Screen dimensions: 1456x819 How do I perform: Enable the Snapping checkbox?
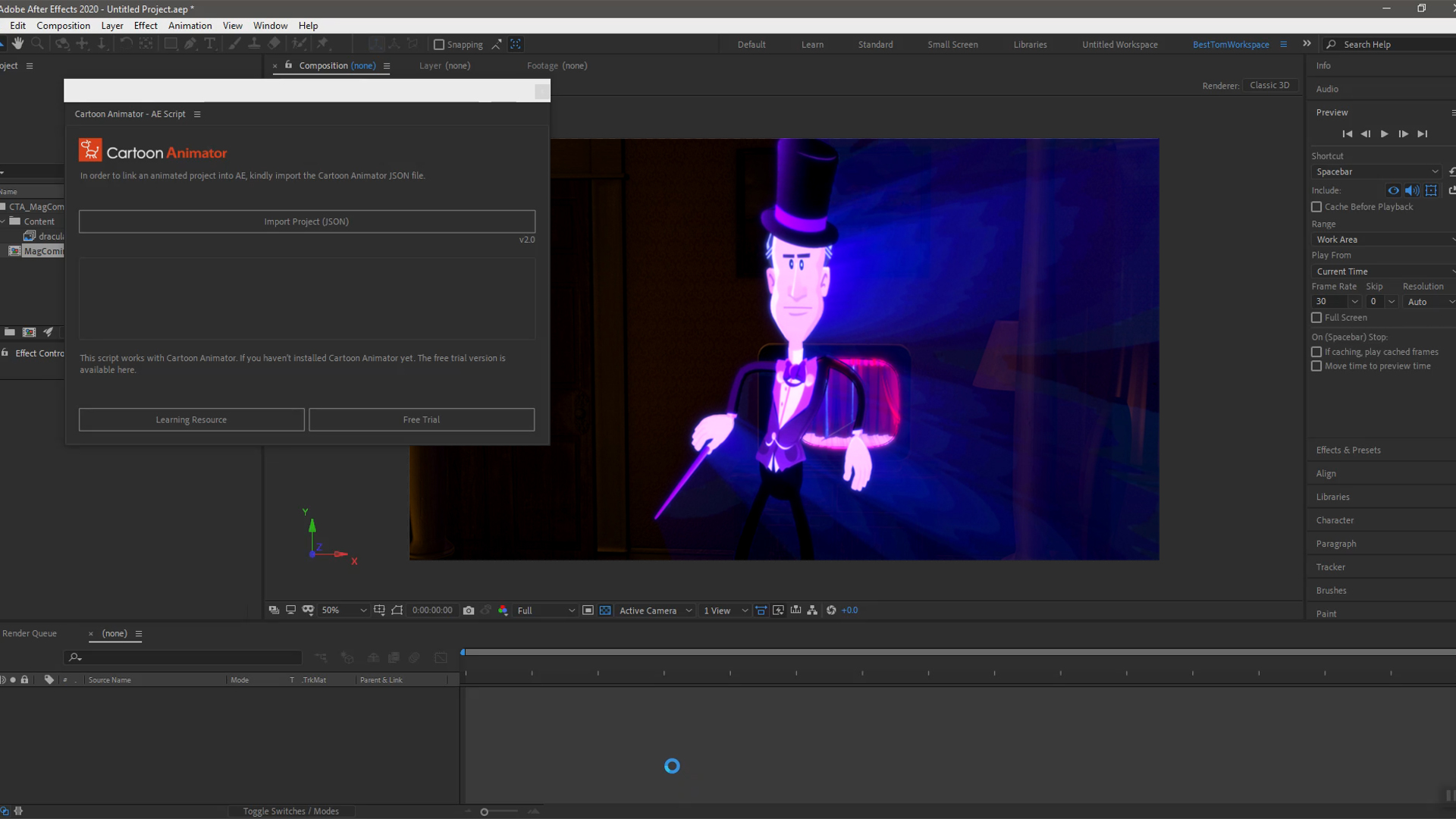(438, 45)
